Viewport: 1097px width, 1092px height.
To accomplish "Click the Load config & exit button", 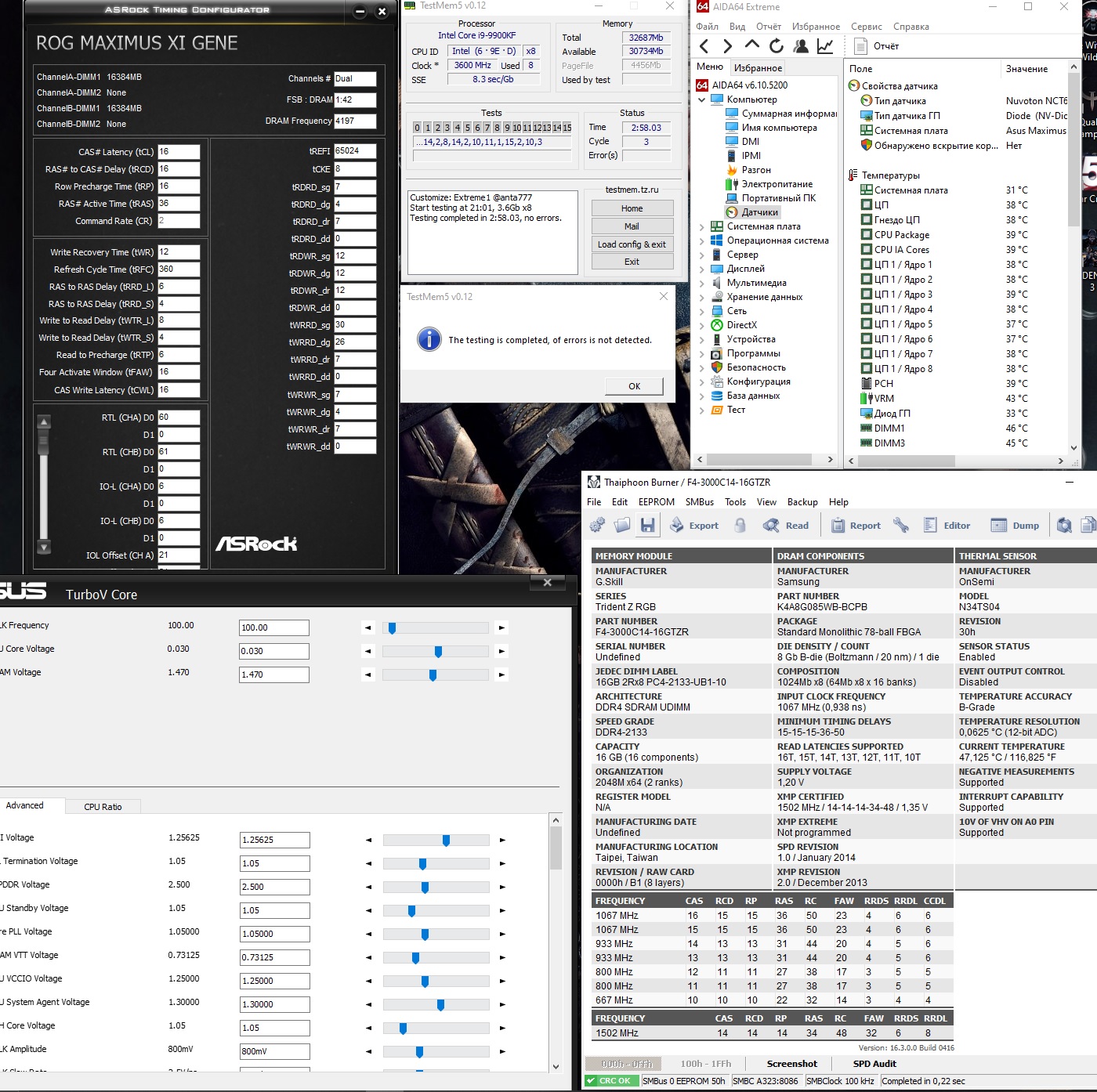I will click(x=632, y=244).
